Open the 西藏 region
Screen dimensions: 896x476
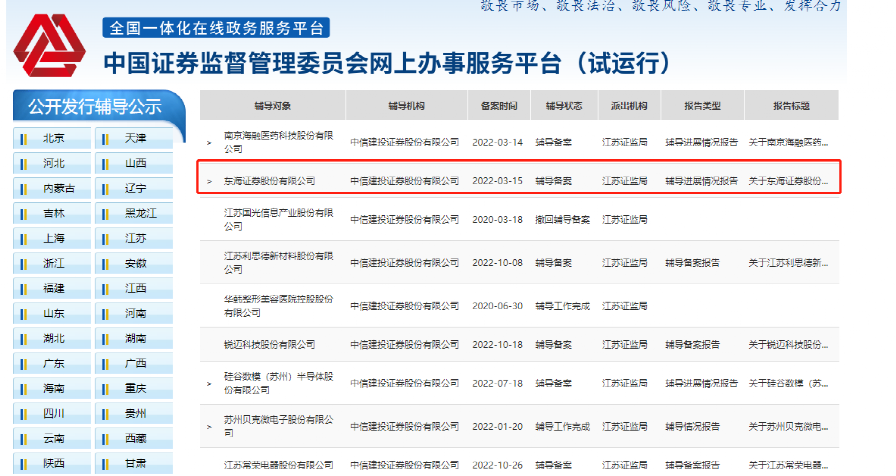134,439
